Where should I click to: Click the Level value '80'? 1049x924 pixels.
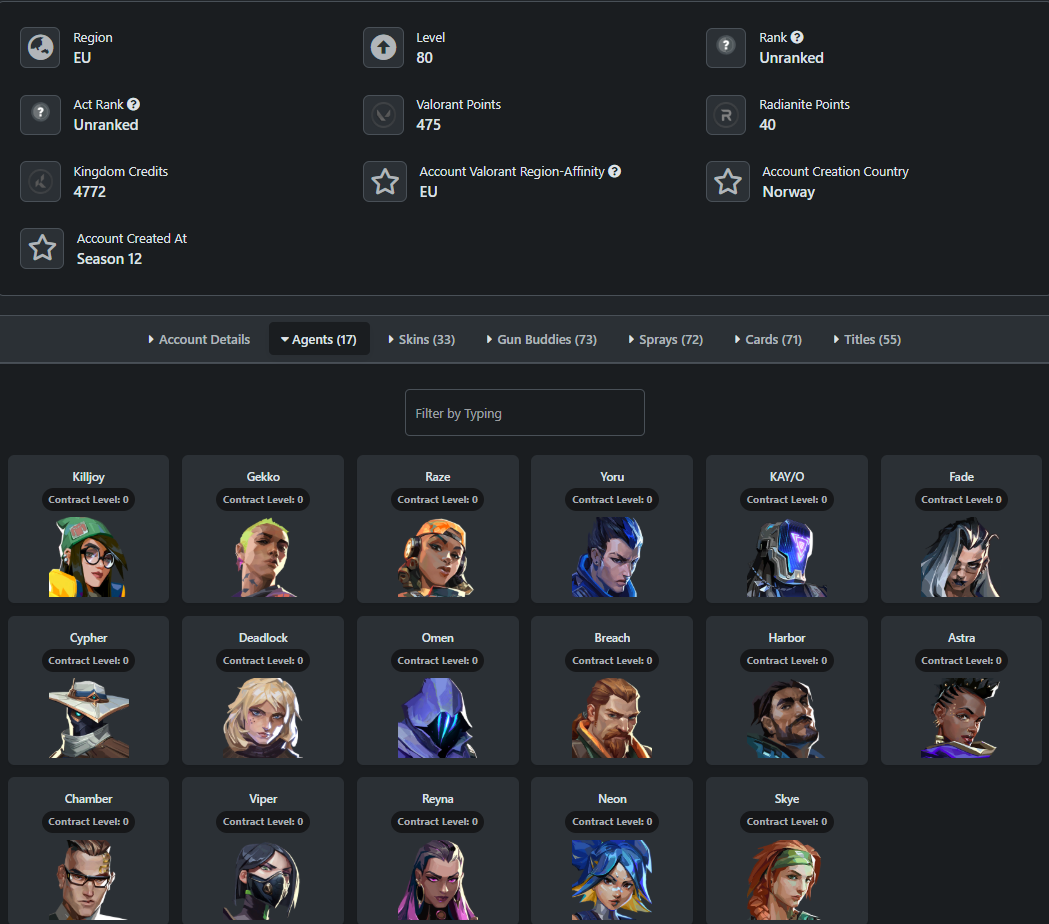pos(424,58)
